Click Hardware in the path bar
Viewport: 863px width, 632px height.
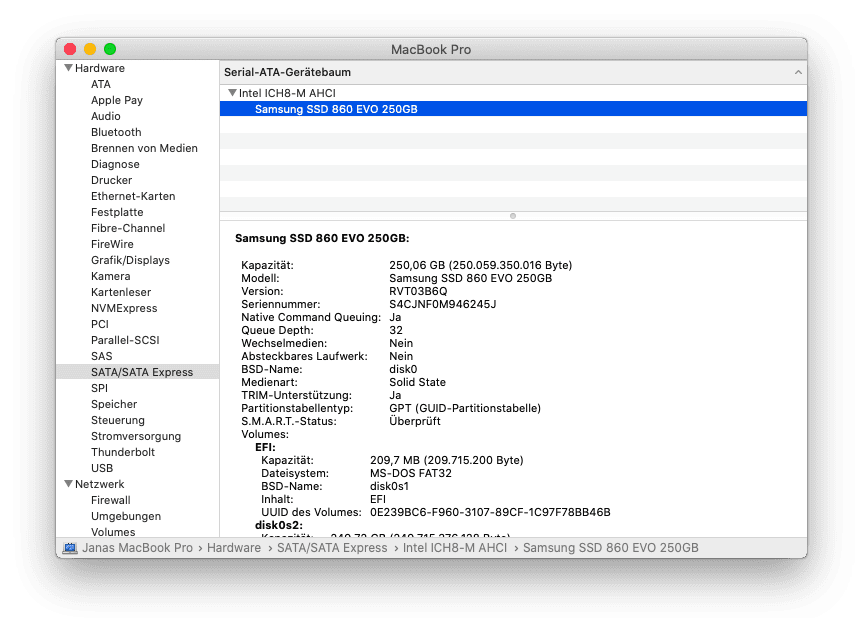pyautogui.click(x=234, y=548)
